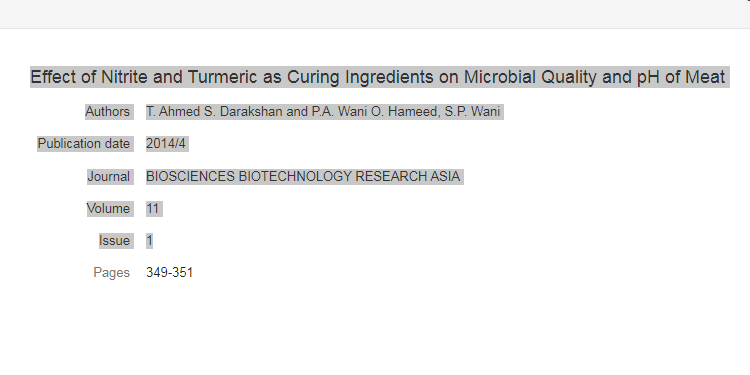Click the Volume label
This screenshot has height=375, width=750.
click(108, 209)
